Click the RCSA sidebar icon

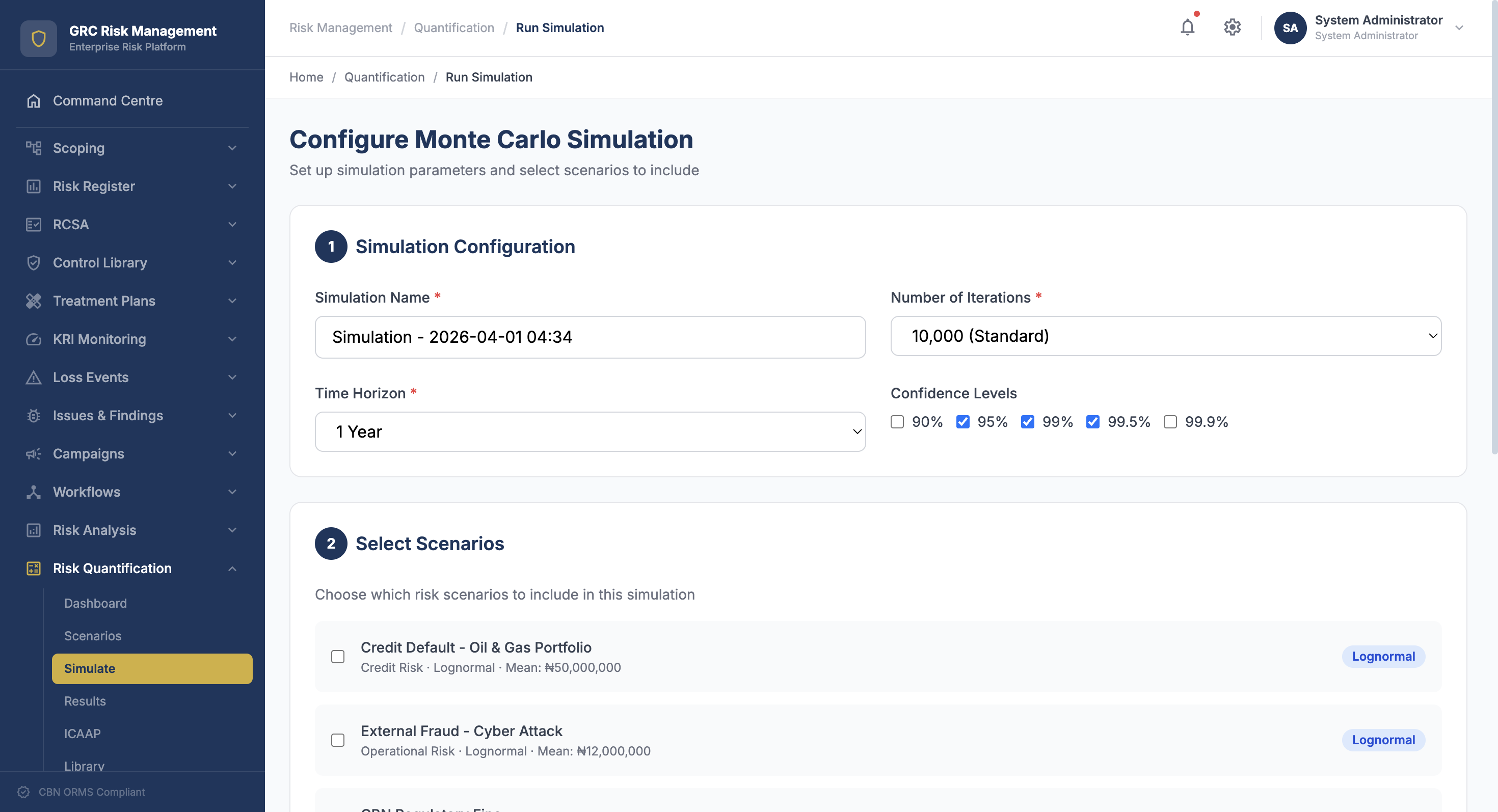point(33,224)
